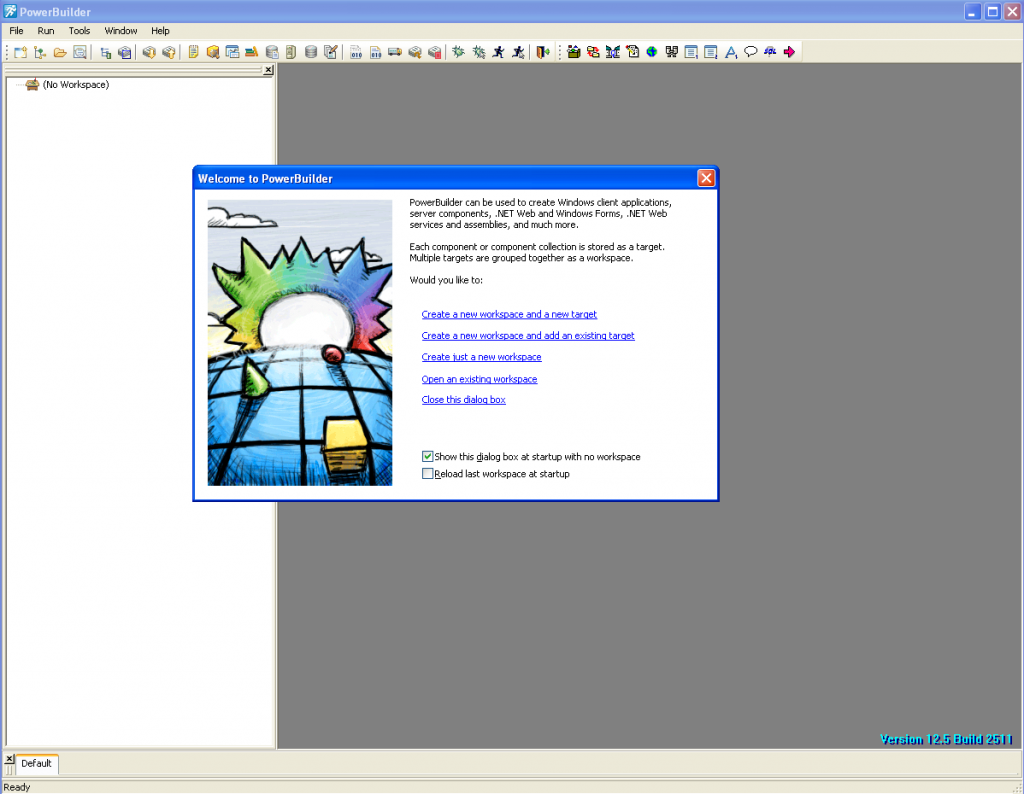Screen dimensions: 1024x794
Task: Open the To-Do List notepad icon
Action: click(x=193, y=52)
